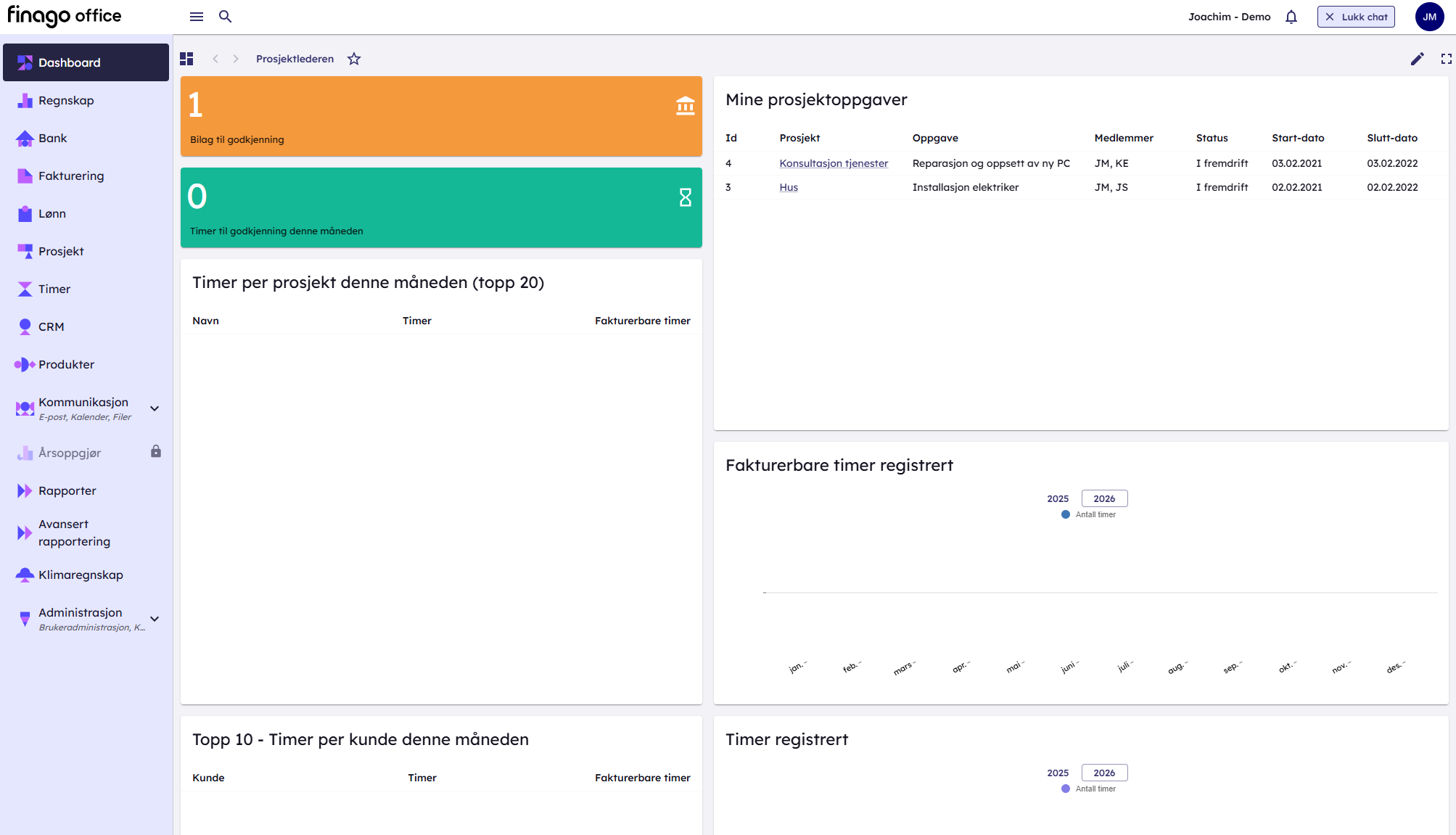Open Konsultasjon tjenester project link

834,163
